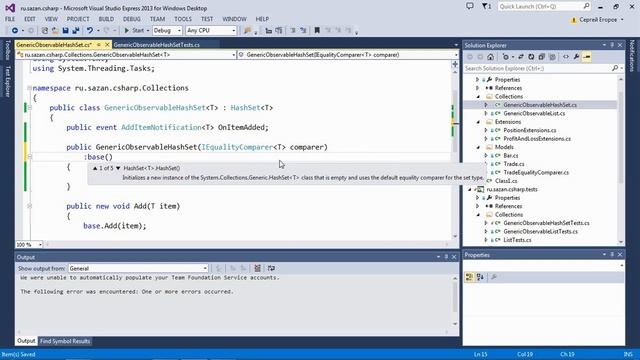Open the Debug configuration dropdown
Image resolution: width=640 pixels, height=360 pixels.
pos(167,31)
